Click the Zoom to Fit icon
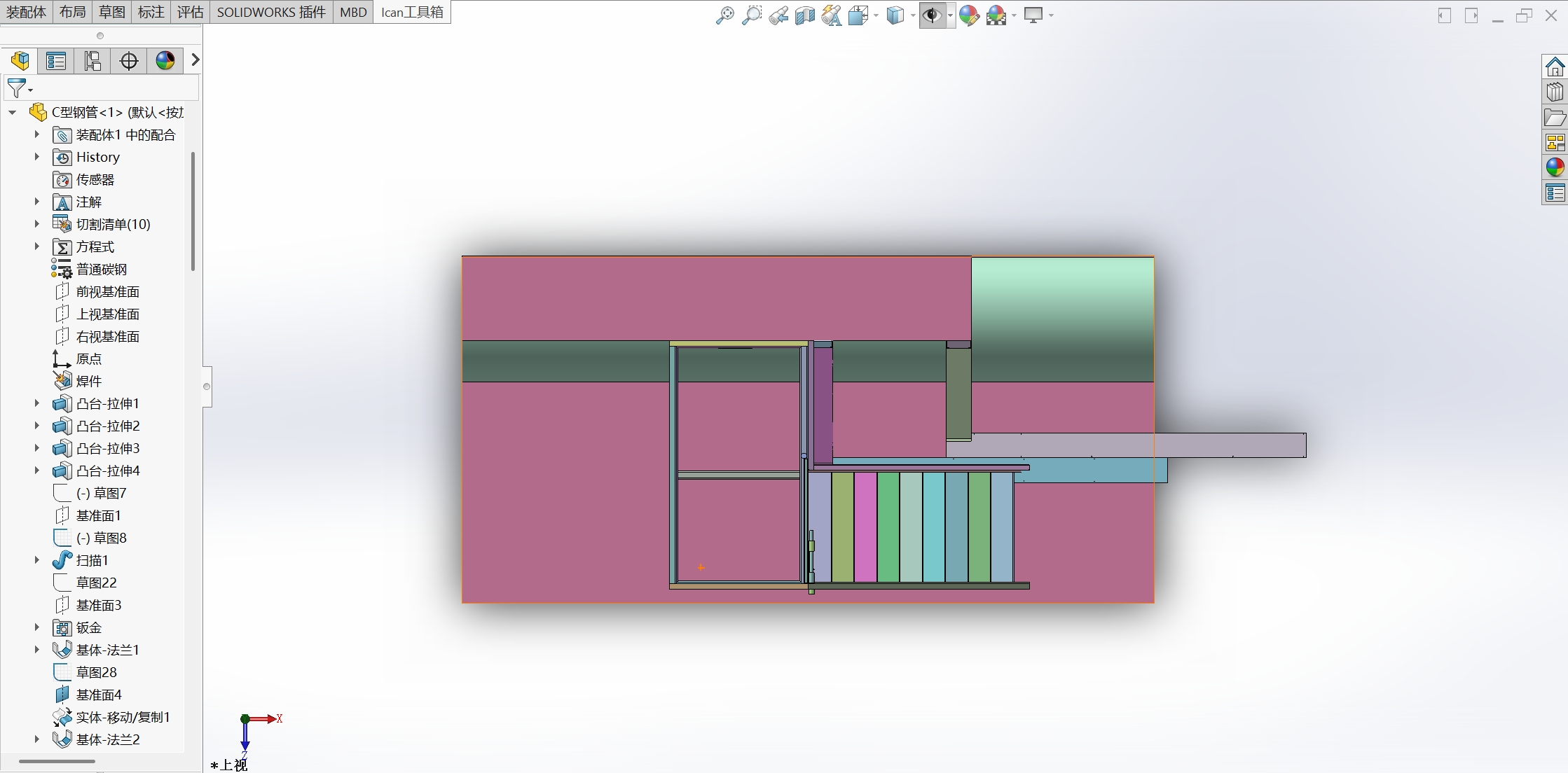 [724, 15]
